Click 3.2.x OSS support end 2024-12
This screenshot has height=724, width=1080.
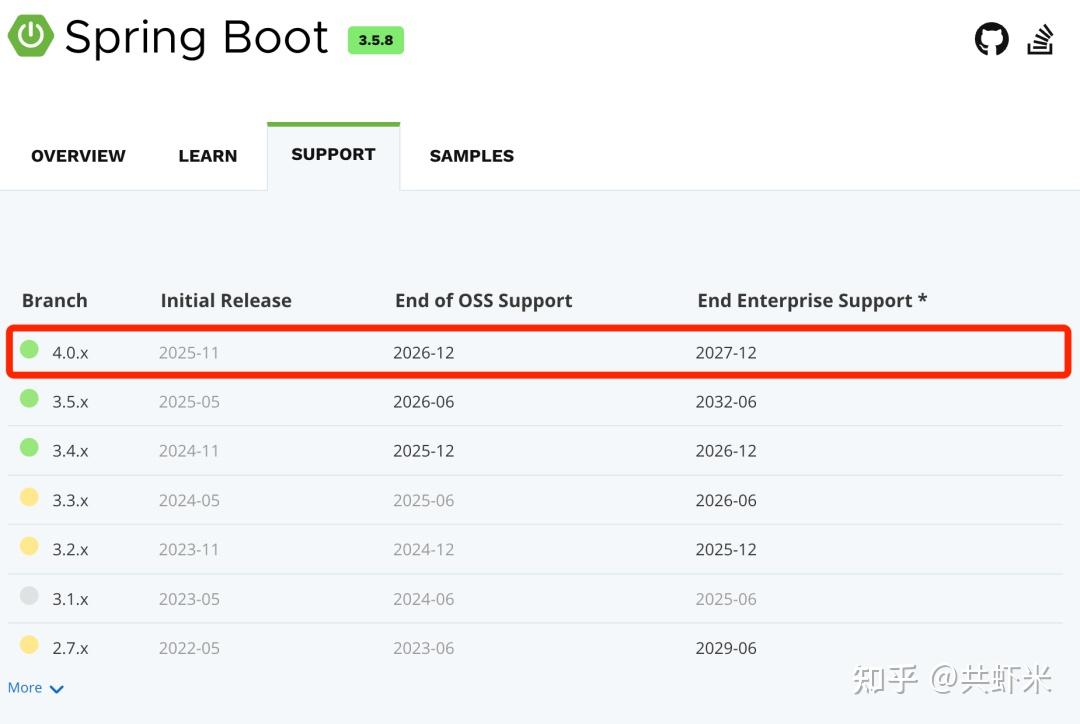[424, 550]
